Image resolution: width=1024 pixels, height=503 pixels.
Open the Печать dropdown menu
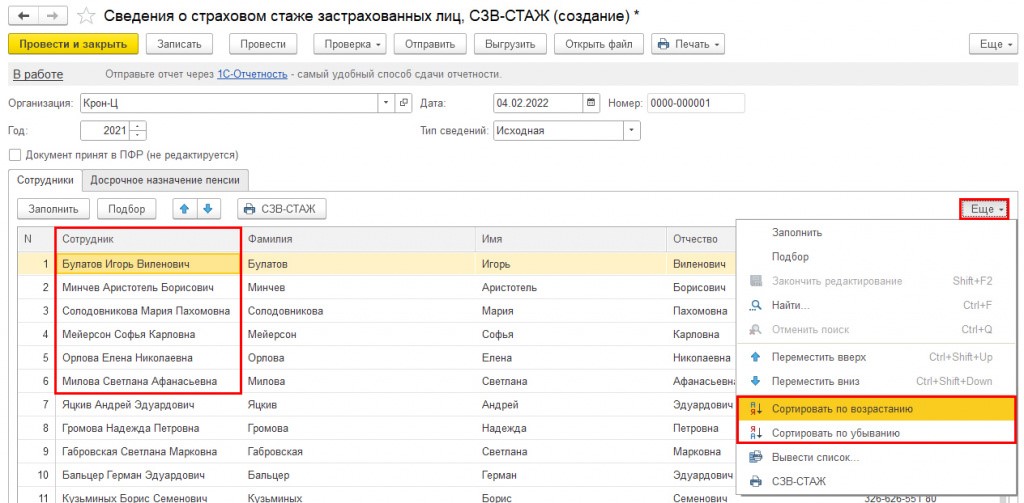(687, 44)
